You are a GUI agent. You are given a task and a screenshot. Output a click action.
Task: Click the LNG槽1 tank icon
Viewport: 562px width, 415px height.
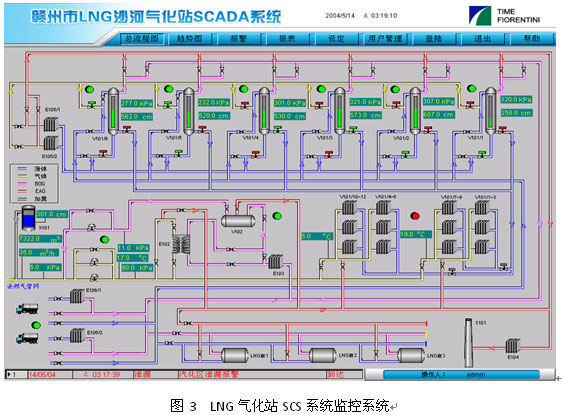point(235,355)
